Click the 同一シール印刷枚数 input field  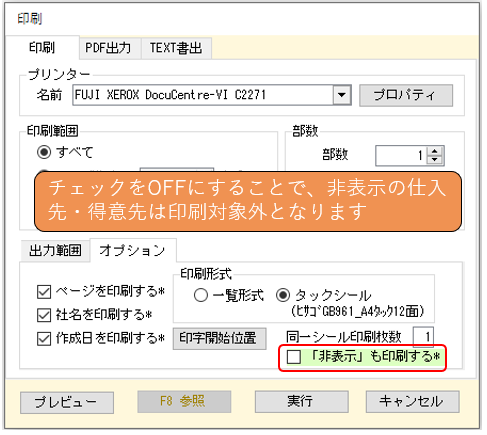[x=423, y=337]
